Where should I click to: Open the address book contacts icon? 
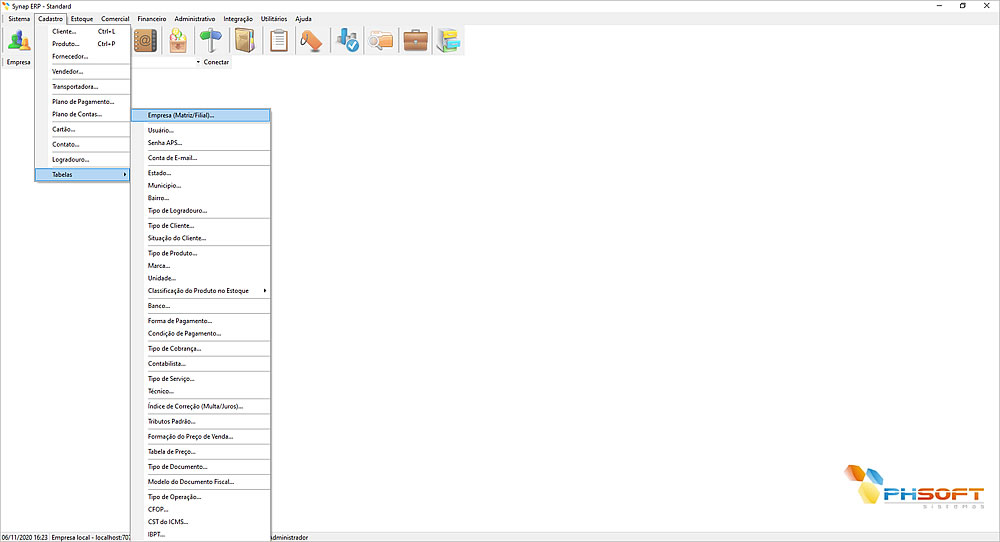click(146, 41)
